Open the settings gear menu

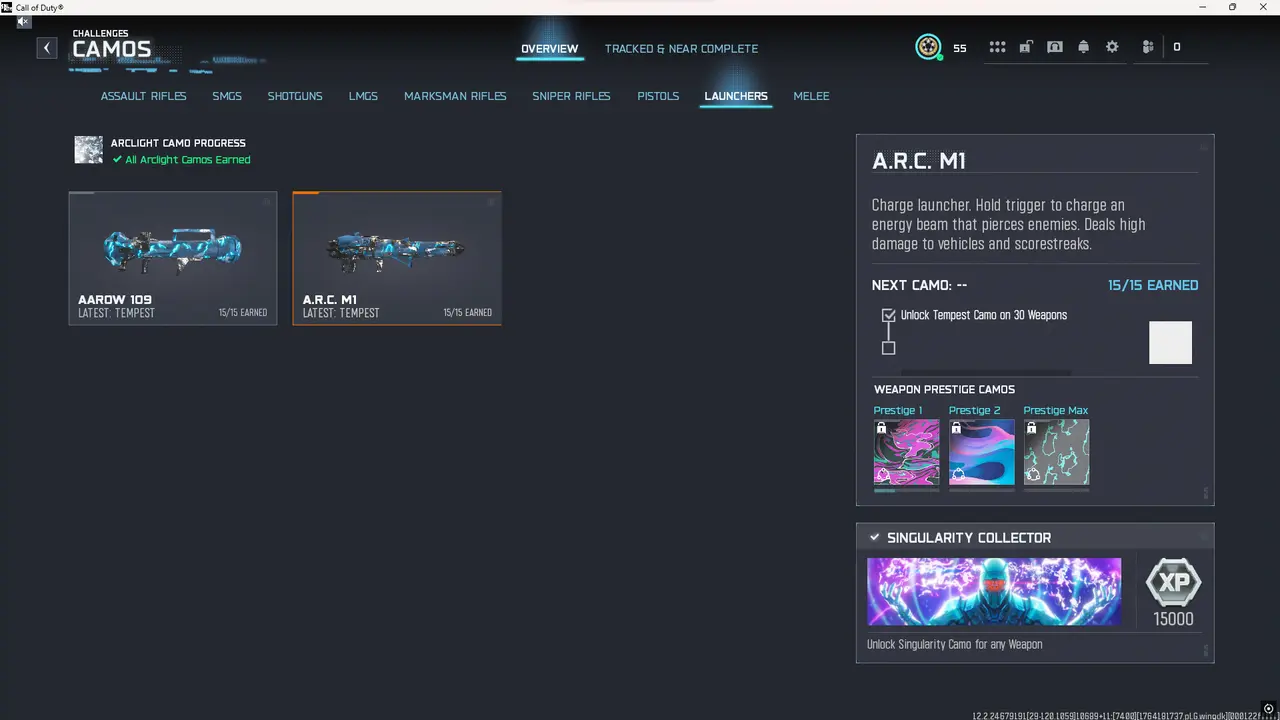coord(1112,47)
